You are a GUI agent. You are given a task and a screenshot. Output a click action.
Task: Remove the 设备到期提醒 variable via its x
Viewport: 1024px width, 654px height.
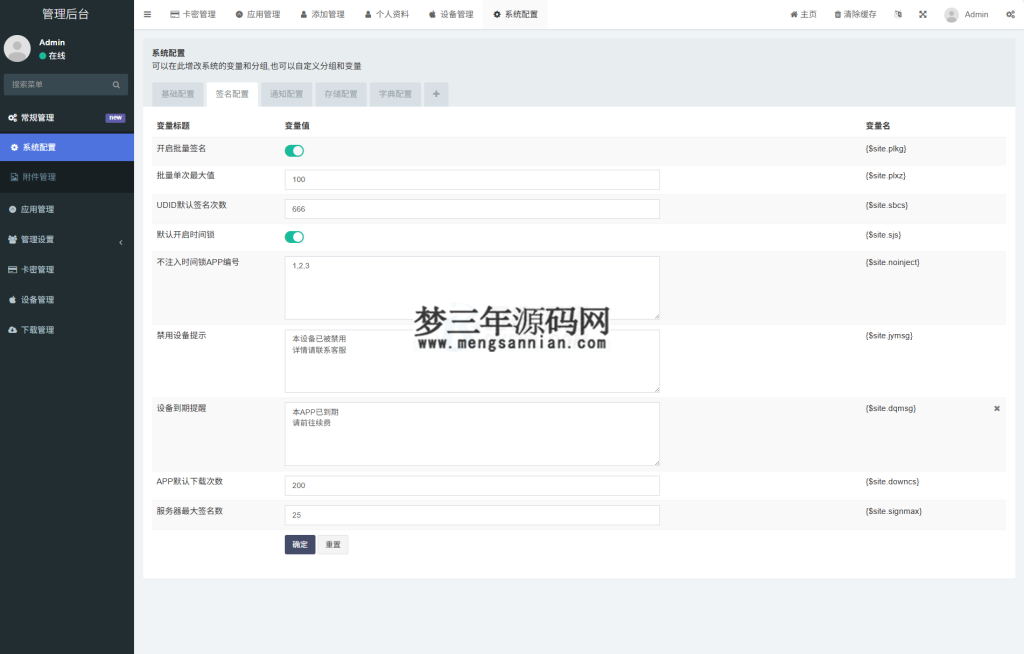click(x=996, y=408)
